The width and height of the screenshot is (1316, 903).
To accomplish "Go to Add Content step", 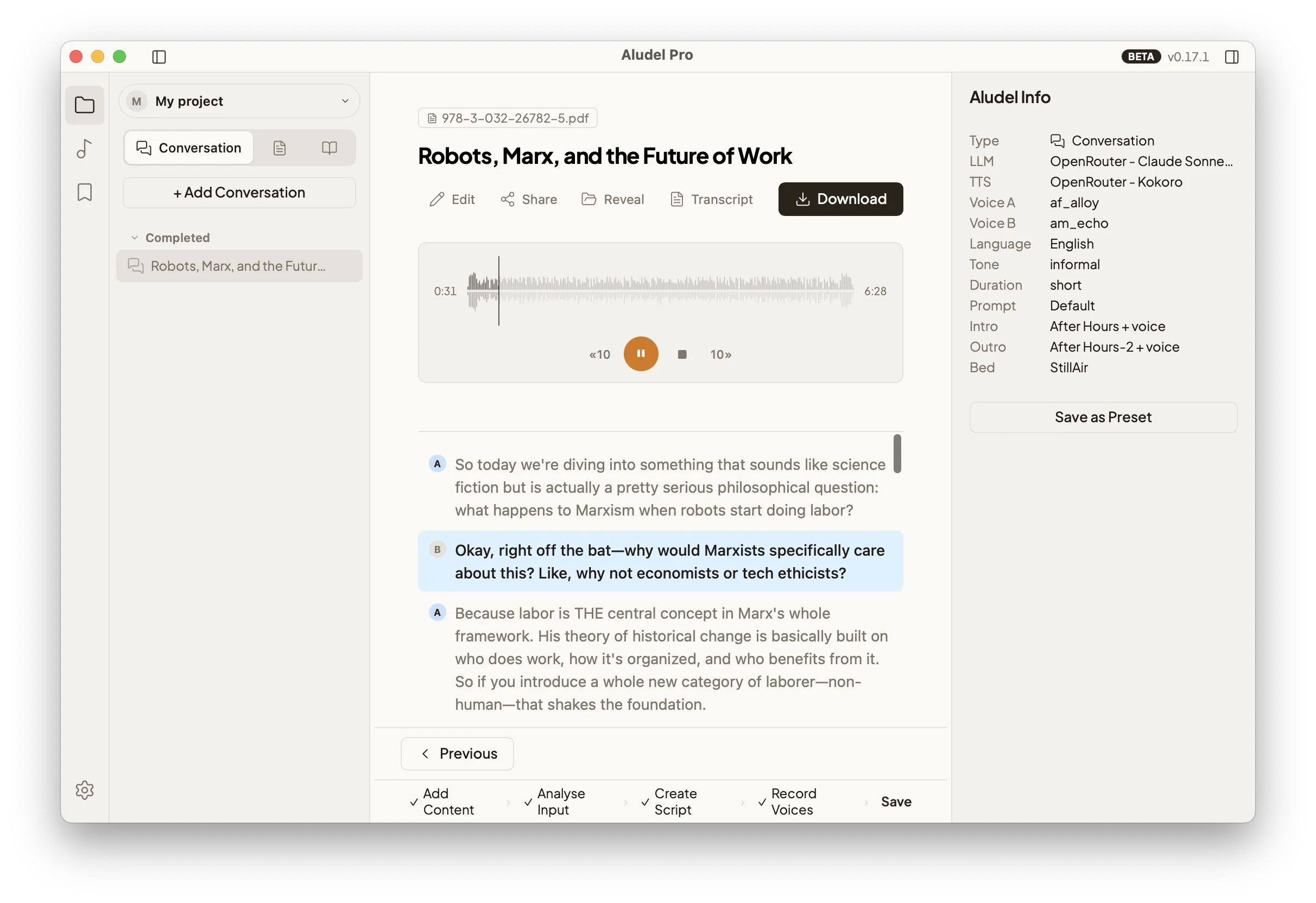I will click(x=443, y=802).
